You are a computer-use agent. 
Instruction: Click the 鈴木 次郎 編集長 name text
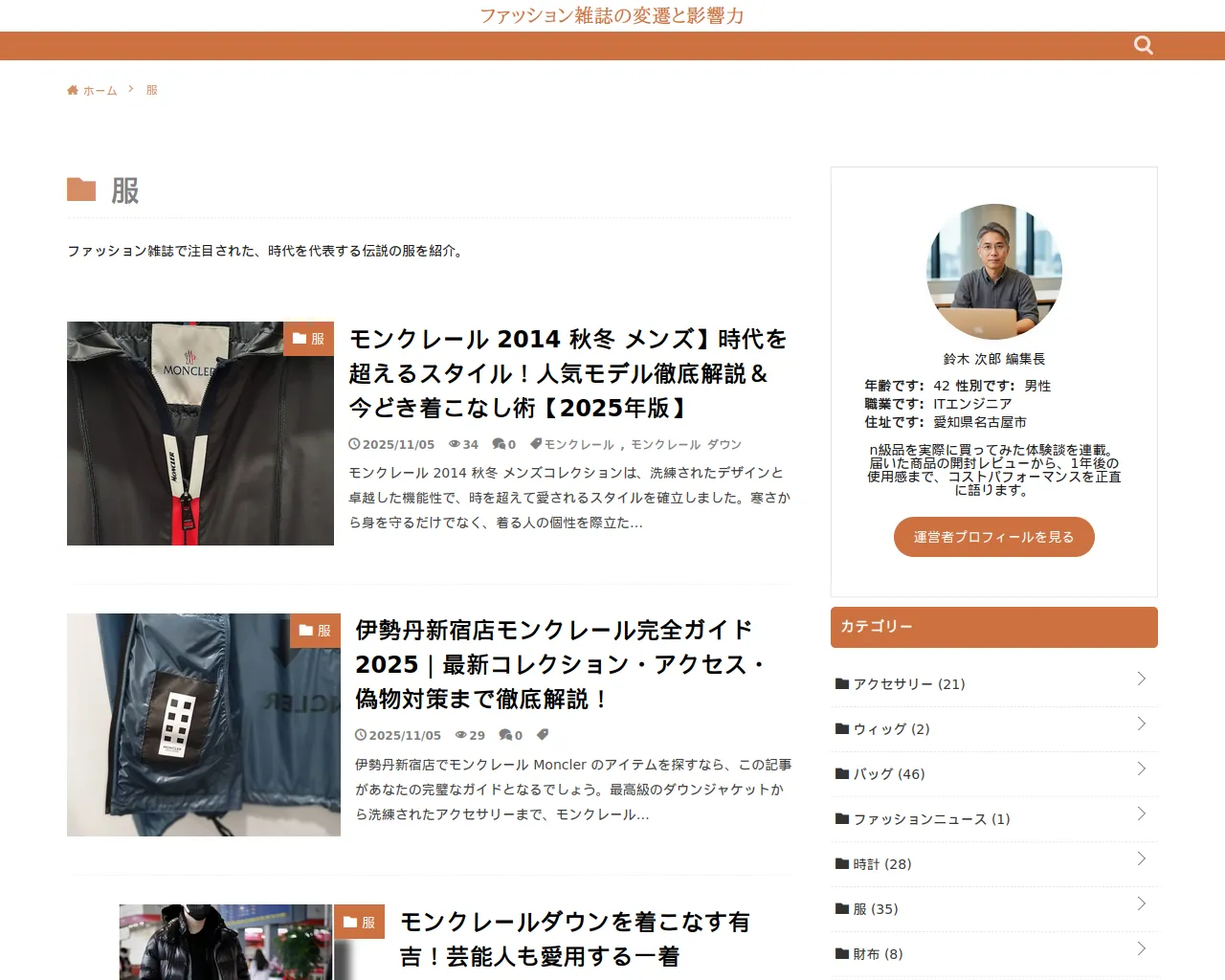[994, 359]
